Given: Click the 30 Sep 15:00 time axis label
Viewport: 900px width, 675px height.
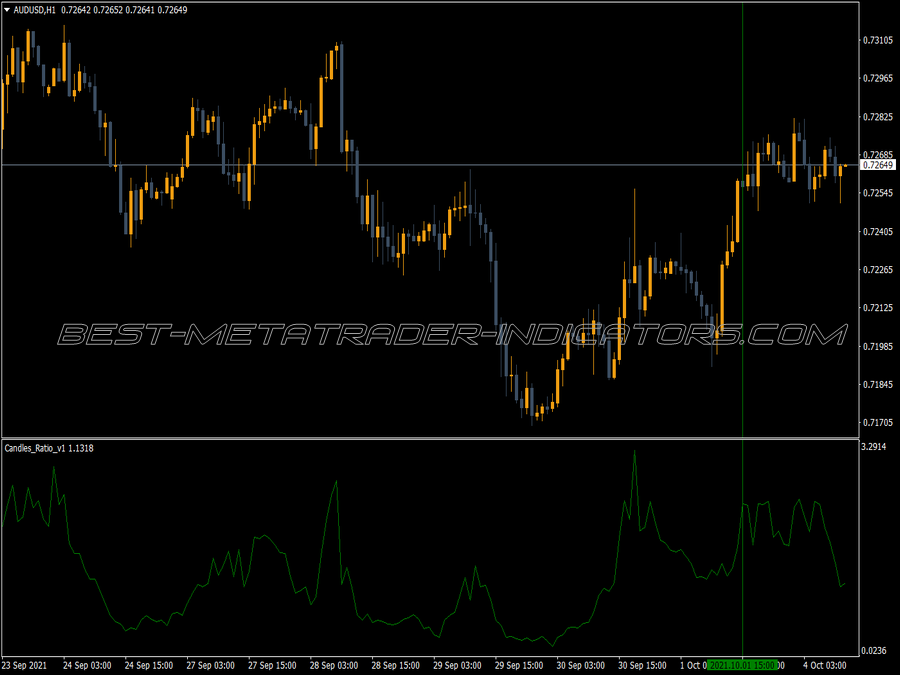Looking at the screenshot, I should pos(642,665).
